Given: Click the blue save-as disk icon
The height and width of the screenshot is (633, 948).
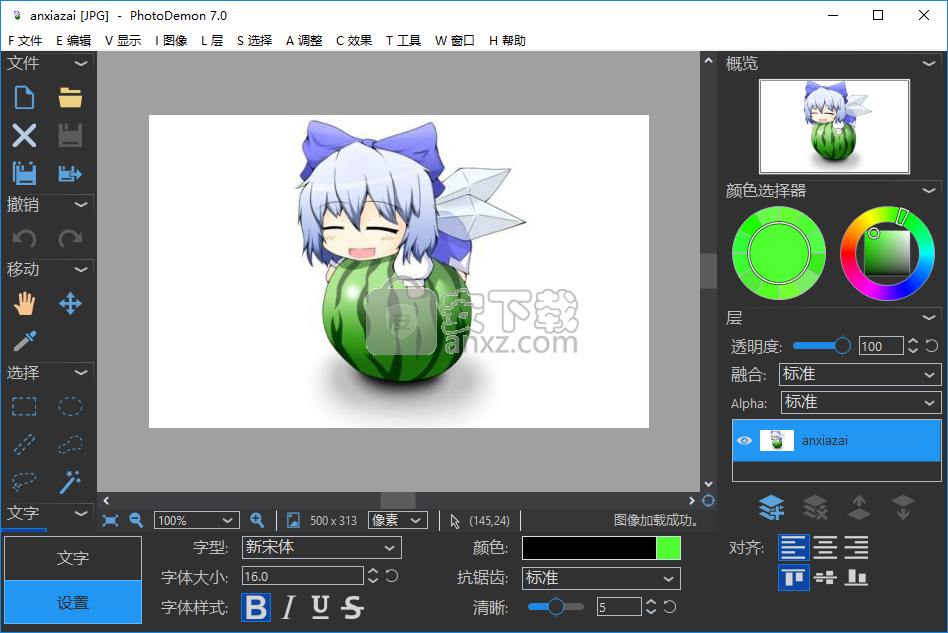Looking at the screenshot, I should (x=24, y=174).
